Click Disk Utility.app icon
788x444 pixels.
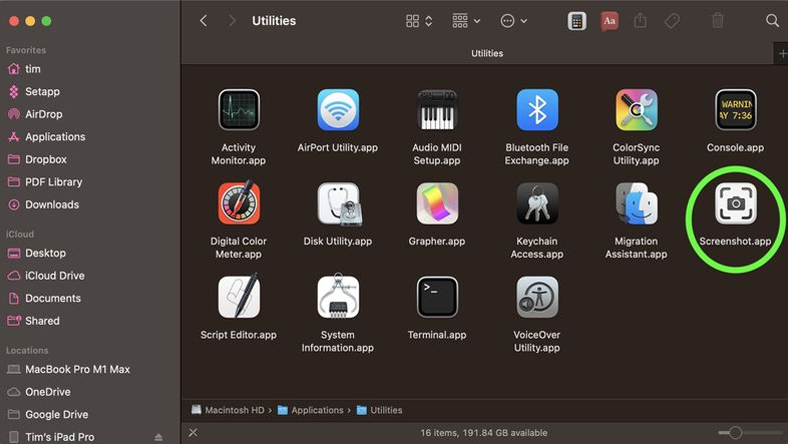click(x=339, y=204)
